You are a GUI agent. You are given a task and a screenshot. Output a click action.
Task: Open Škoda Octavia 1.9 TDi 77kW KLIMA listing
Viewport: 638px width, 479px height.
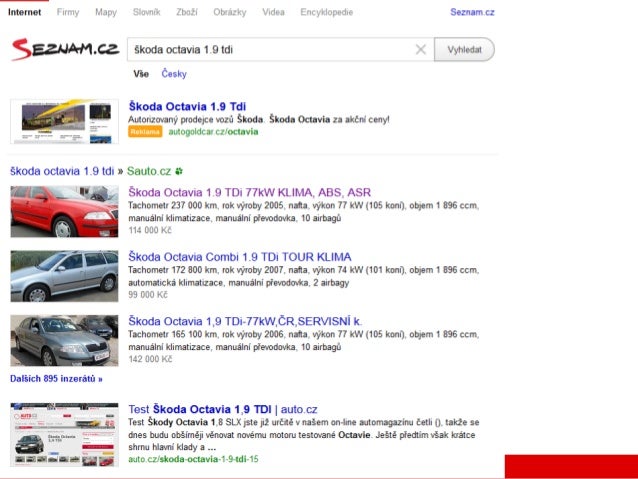pos(249,192)
